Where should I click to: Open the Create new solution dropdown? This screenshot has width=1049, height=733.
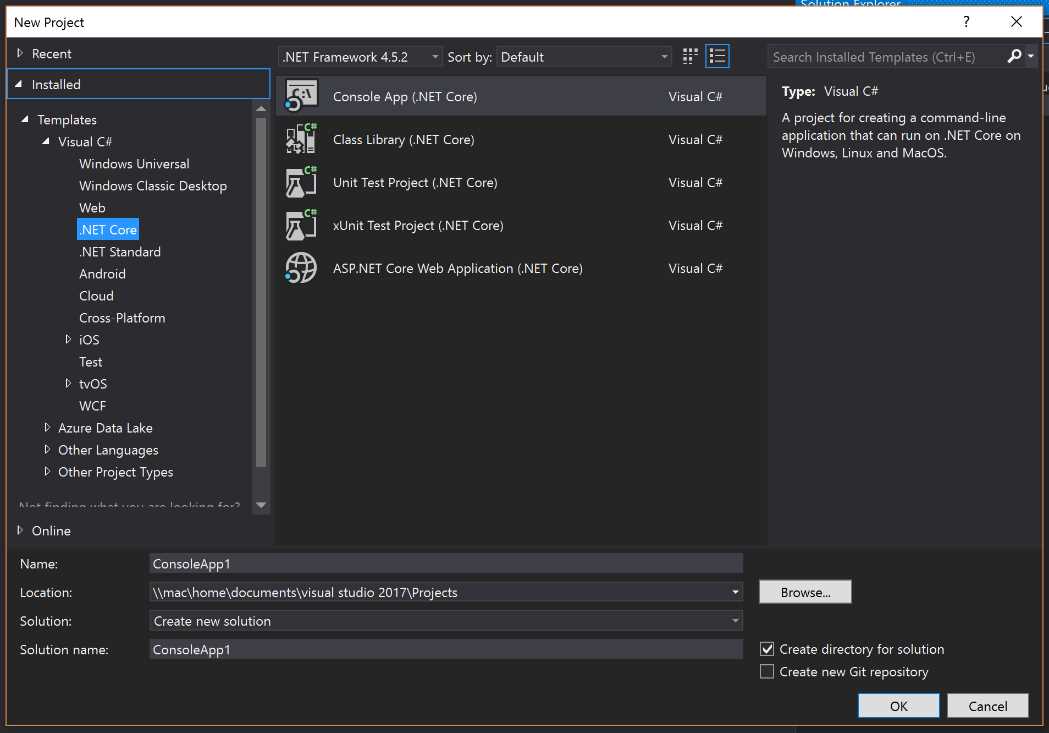tap(735, 620)
